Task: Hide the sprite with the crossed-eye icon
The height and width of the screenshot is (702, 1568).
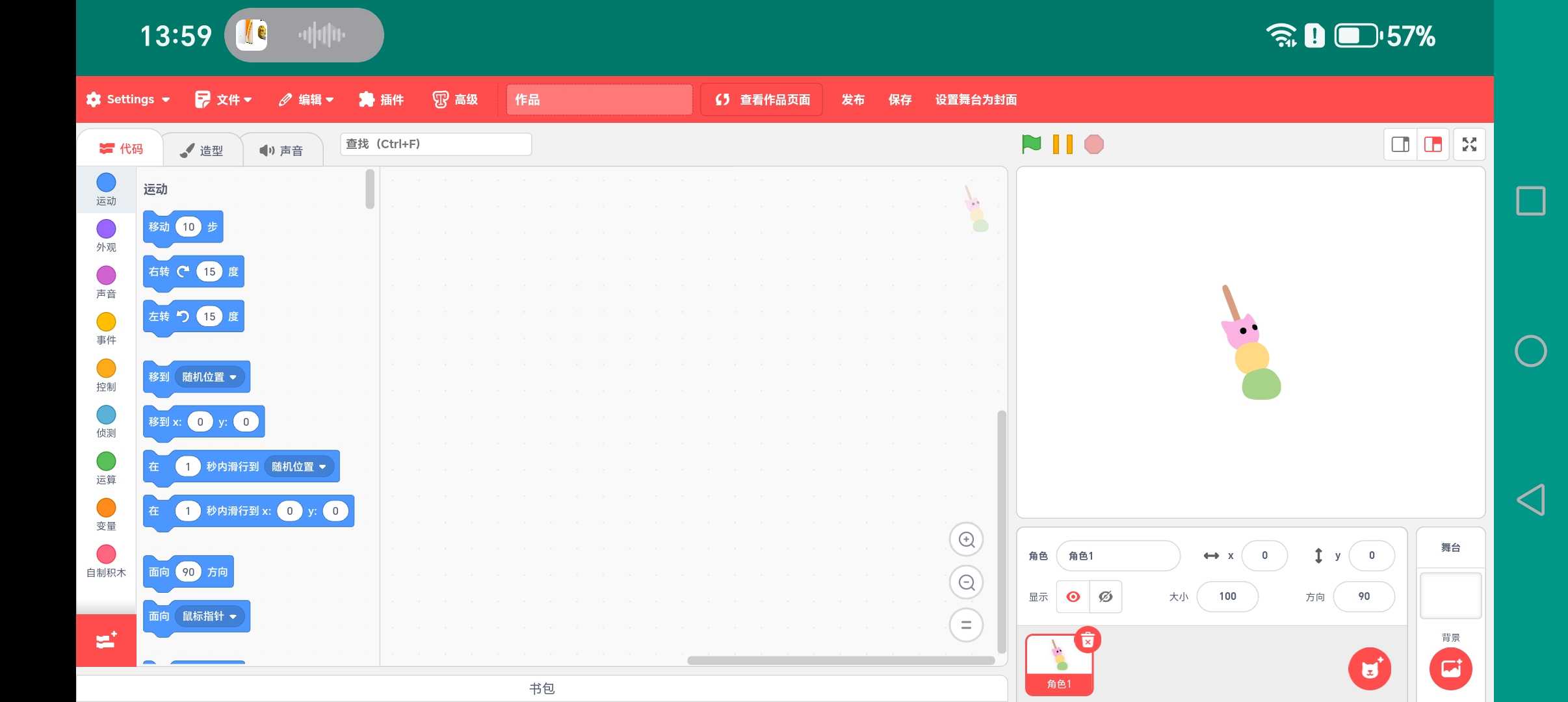Action: (x=1105, y=596)
